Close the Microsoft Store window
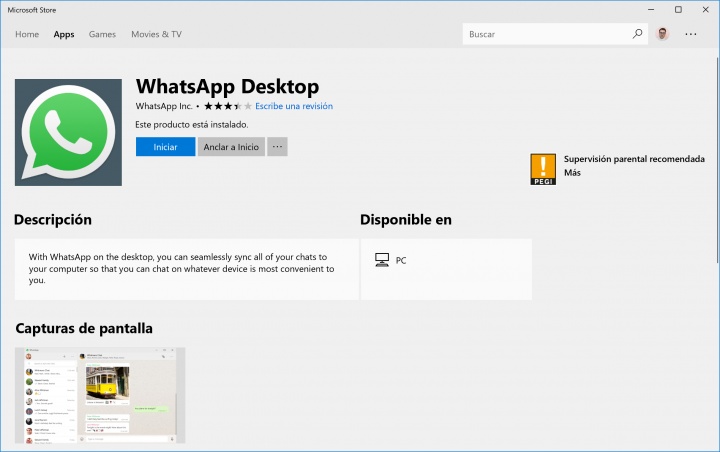Image resolution: width=720 pixels, height=452 pixels. click(706, 10)
